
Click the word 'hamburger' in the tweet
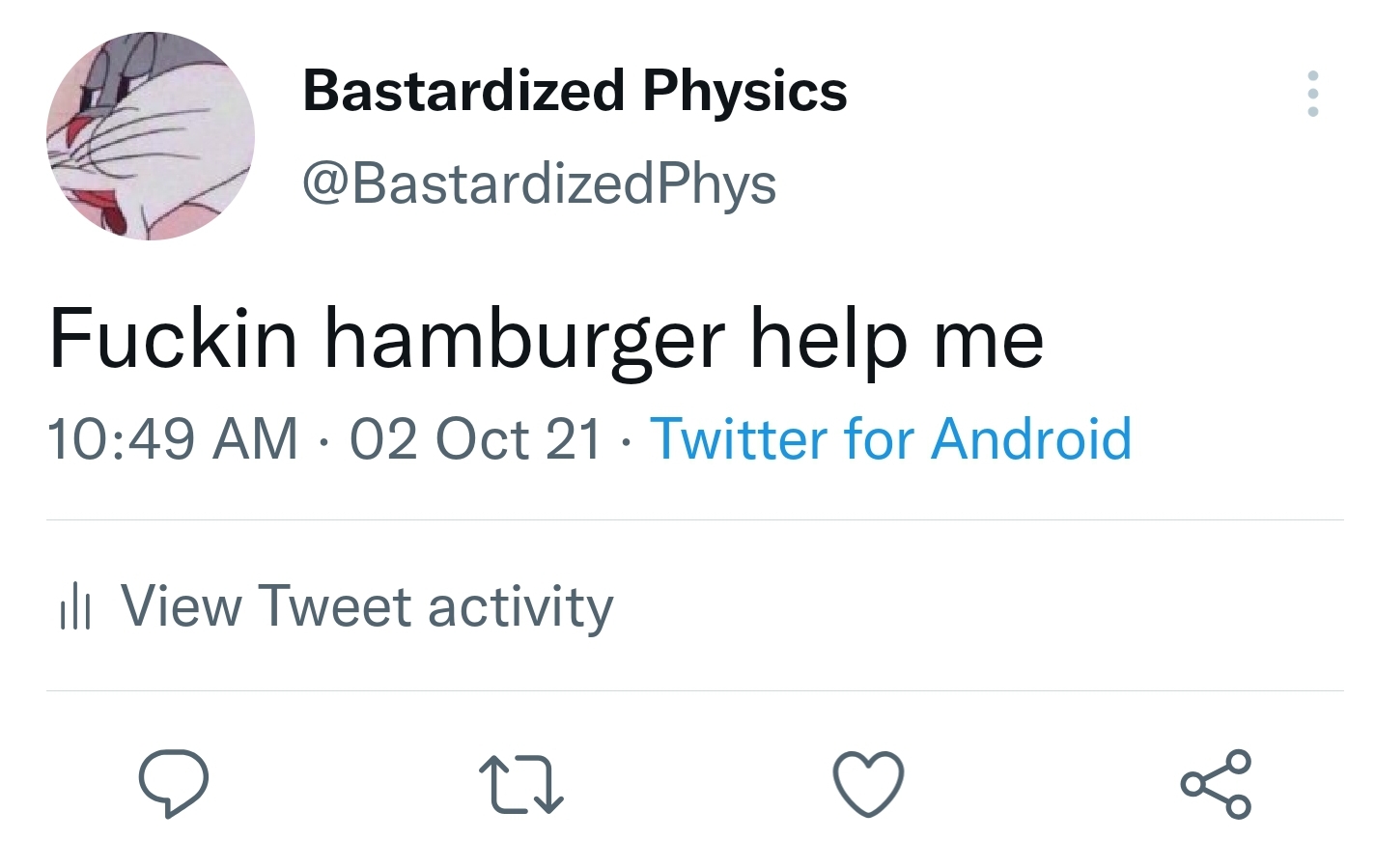tap(524, 340)
